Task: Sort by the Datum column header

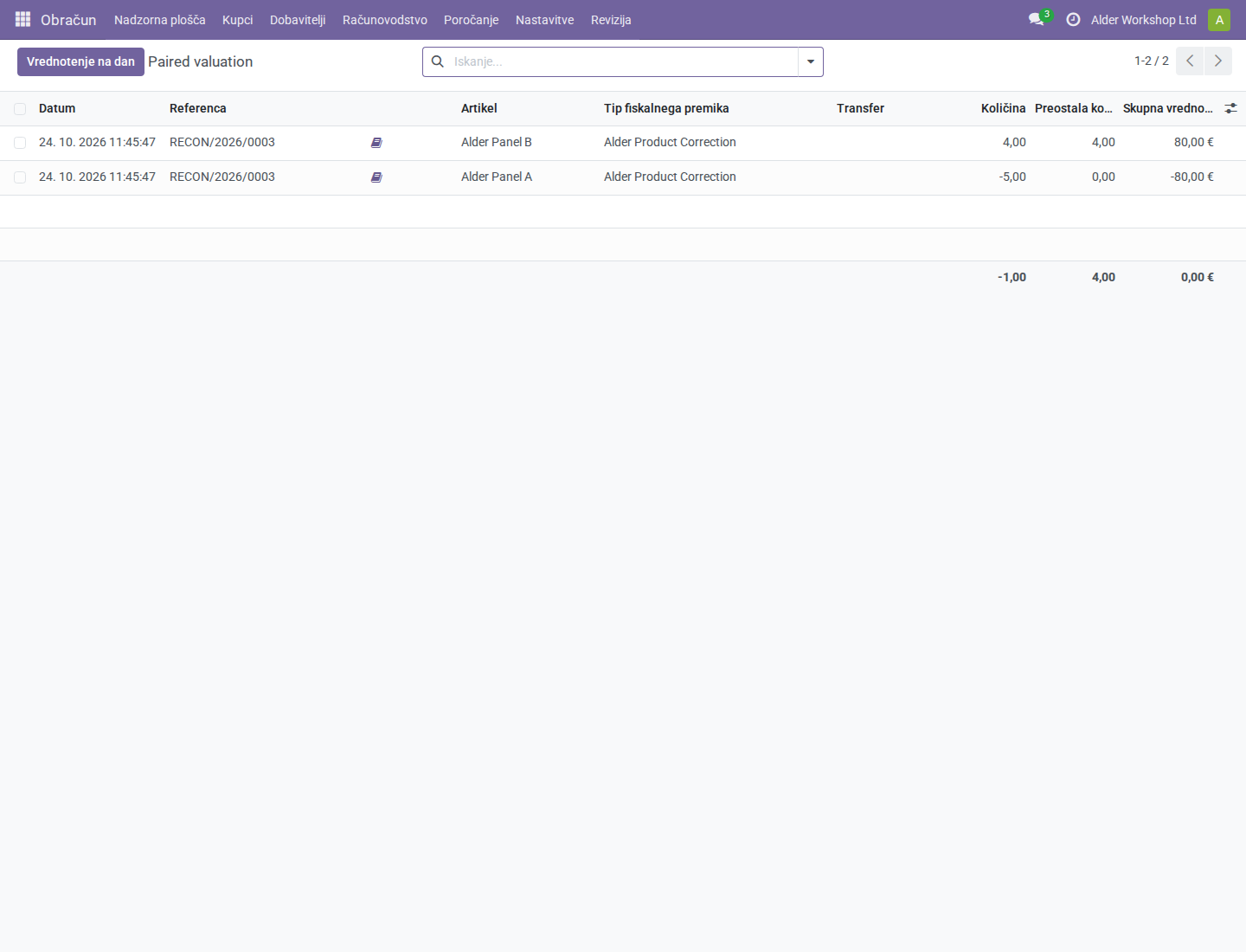Action: tap(57, 108)
